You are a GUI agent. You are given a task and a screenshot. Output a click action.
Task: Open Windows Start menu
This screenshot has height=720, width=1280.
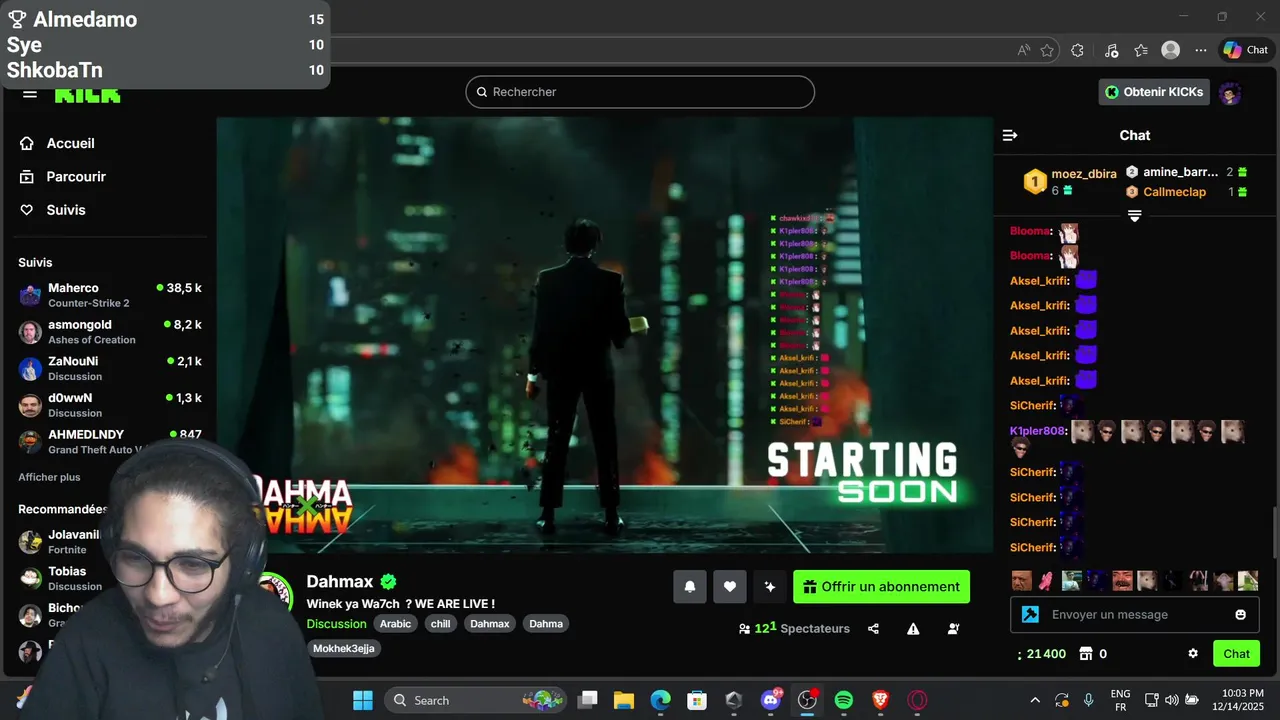tap(363, 700)
